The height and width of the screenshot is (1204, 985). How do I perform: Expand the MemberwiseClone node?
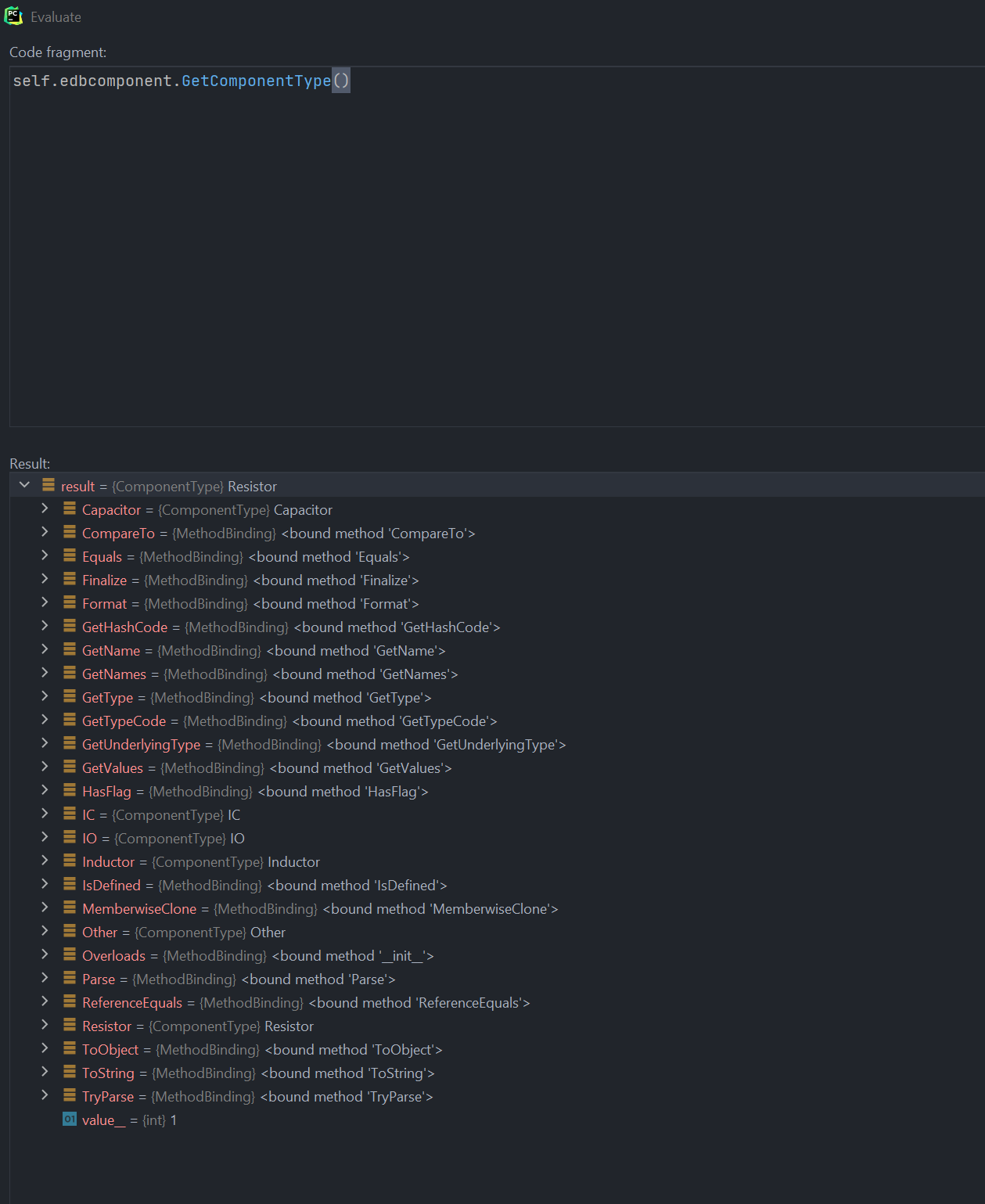coord(45,907)
